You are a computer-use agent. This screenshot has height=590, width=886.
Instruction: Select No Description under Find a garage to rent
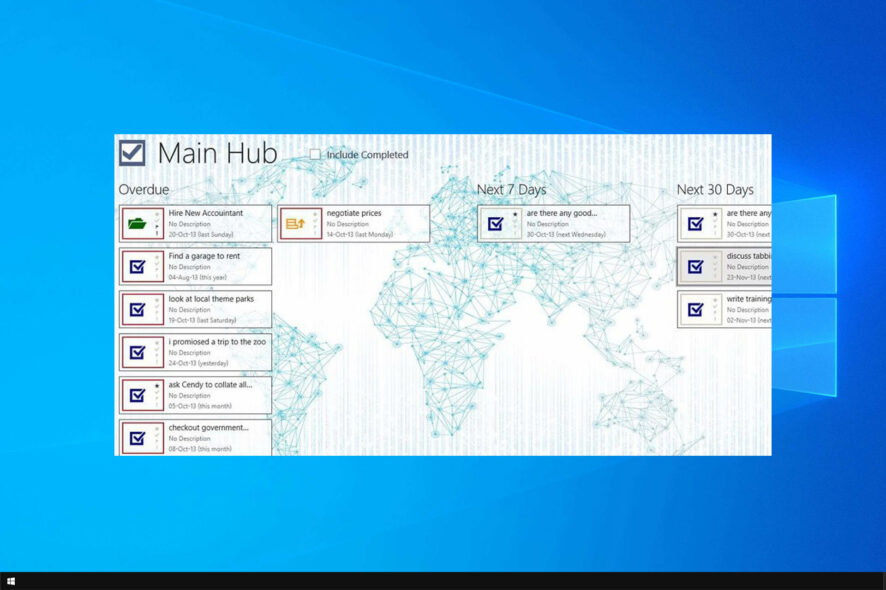[x=189, y=267]
